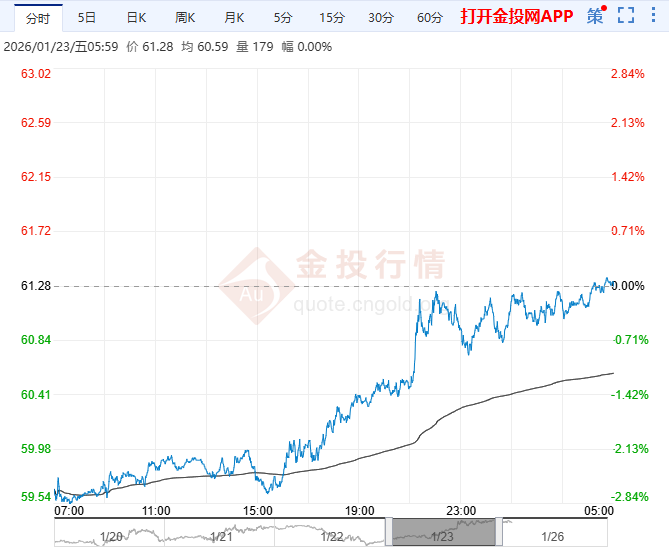
Task: Open the 策 strategy icon
Action: (x=597, y=16)
